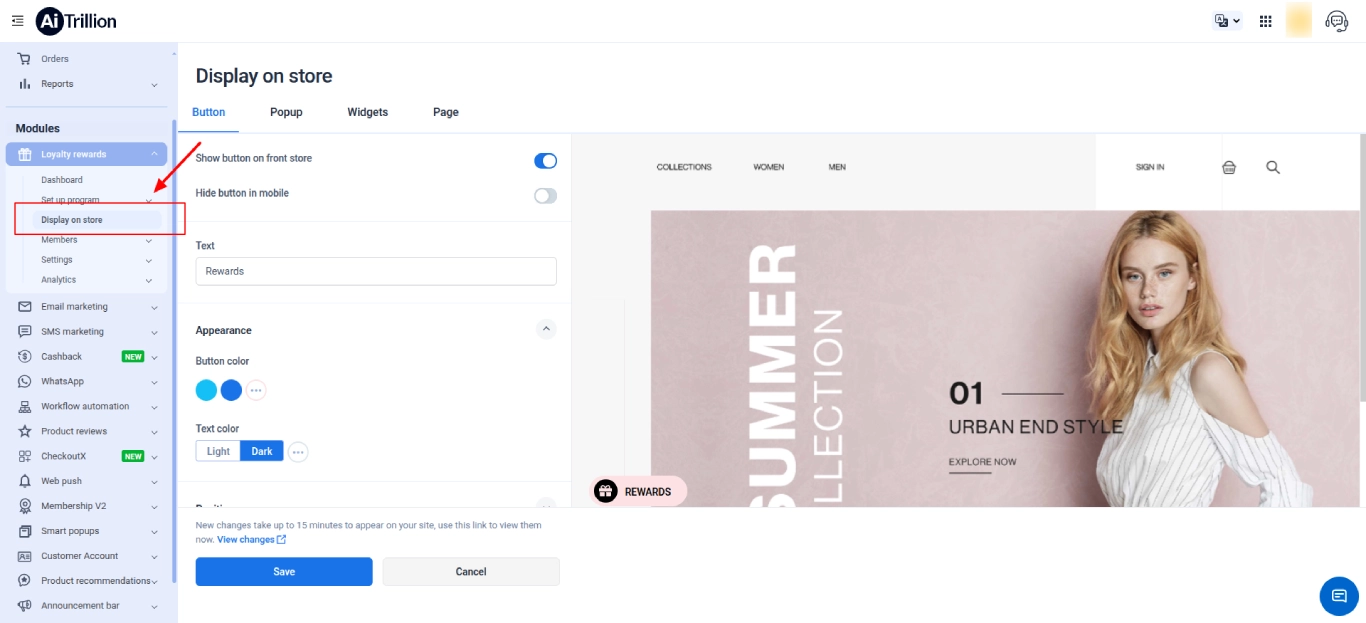This screenshot has width=1366, height=623.
Task: Click the preview search magnifier icon
Action: pos(1273,167)
